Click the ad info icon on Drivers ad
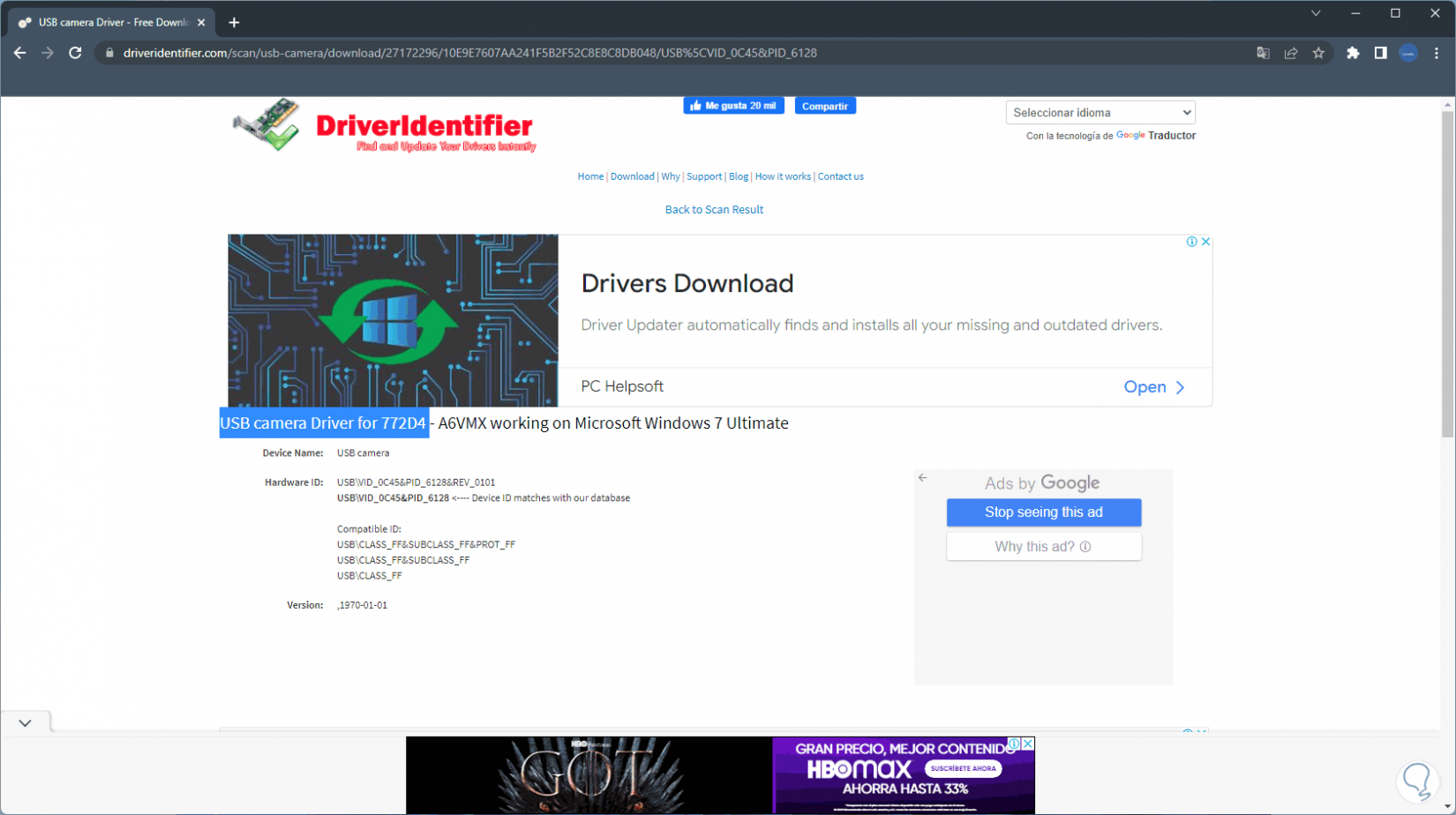The image size is (1456, 815). coord(1191,242)
